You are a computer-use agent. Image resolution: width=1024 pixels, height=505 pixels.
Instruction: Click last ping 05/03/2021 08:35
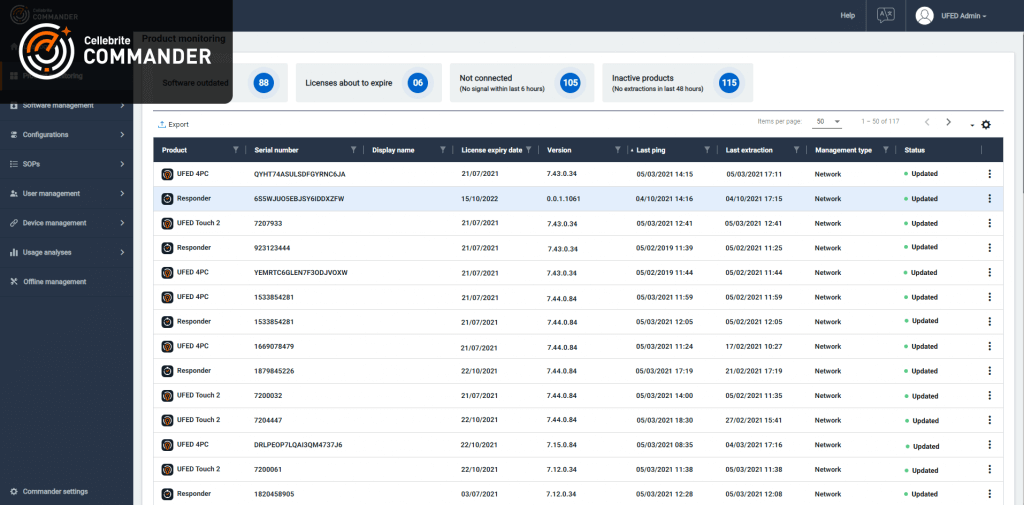pos(664,445)
